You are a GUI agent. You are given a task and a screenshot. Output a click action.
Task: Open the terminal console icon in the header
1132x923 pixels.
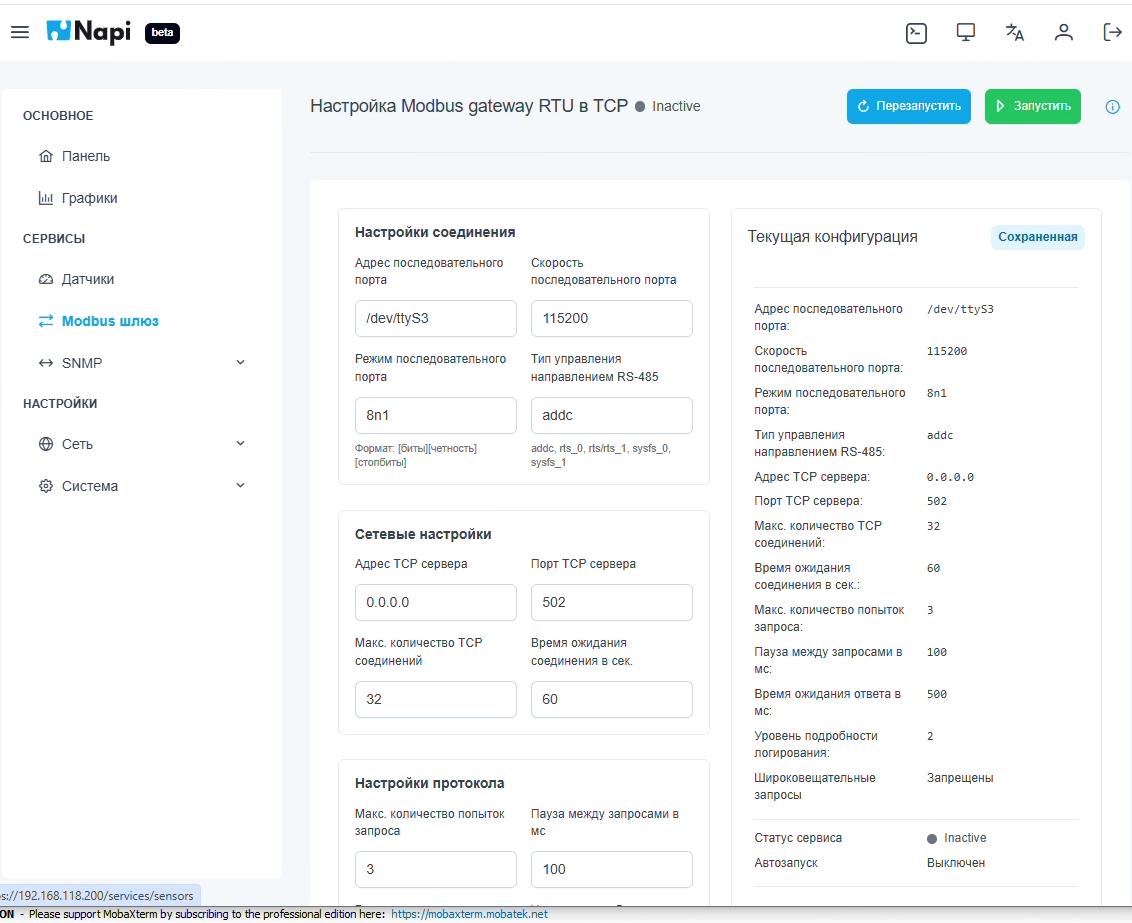(917, 32)
